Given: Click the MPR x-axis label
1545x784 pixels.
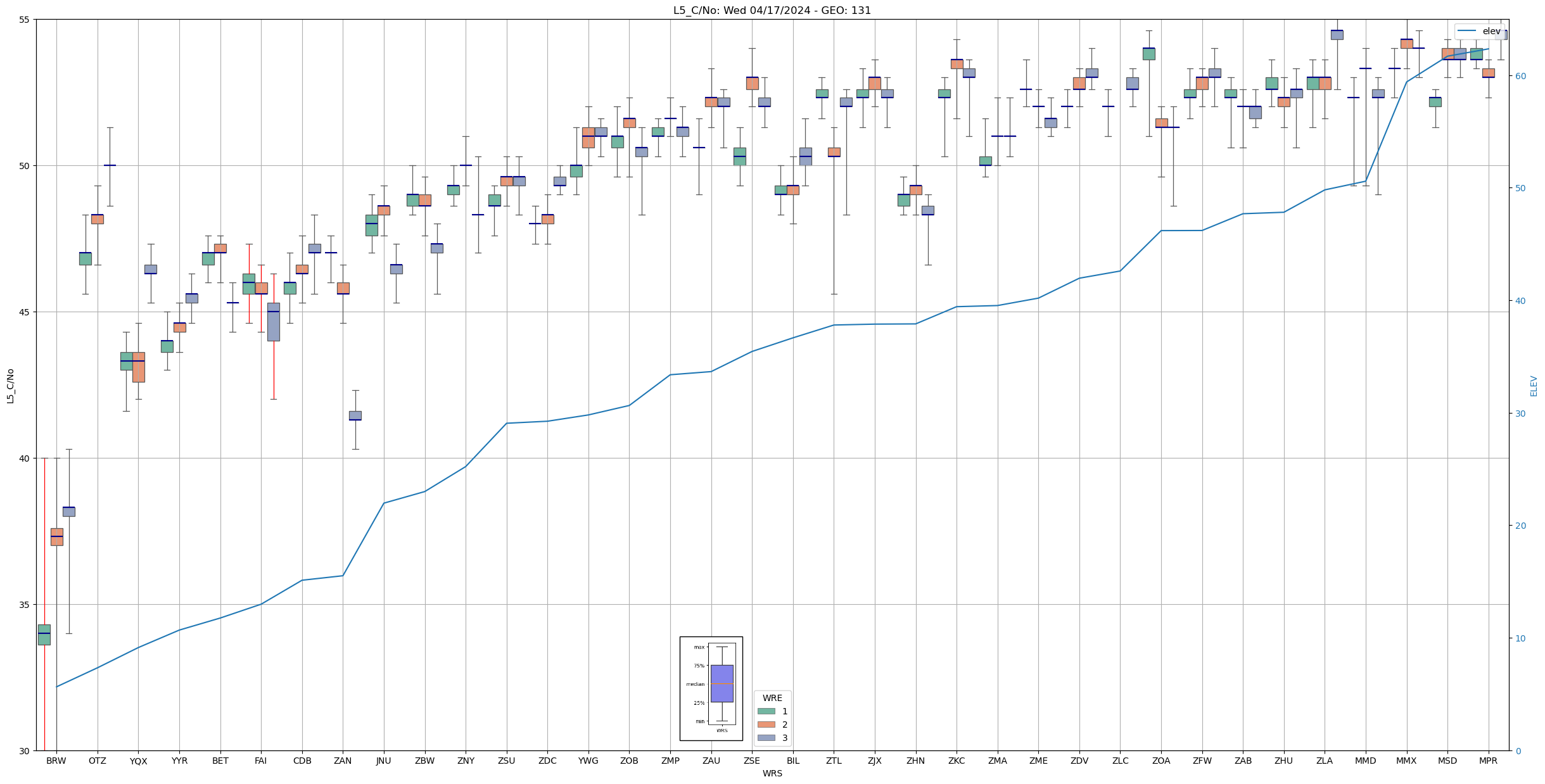Looking at the screenshot, I should pos(1488,761).
